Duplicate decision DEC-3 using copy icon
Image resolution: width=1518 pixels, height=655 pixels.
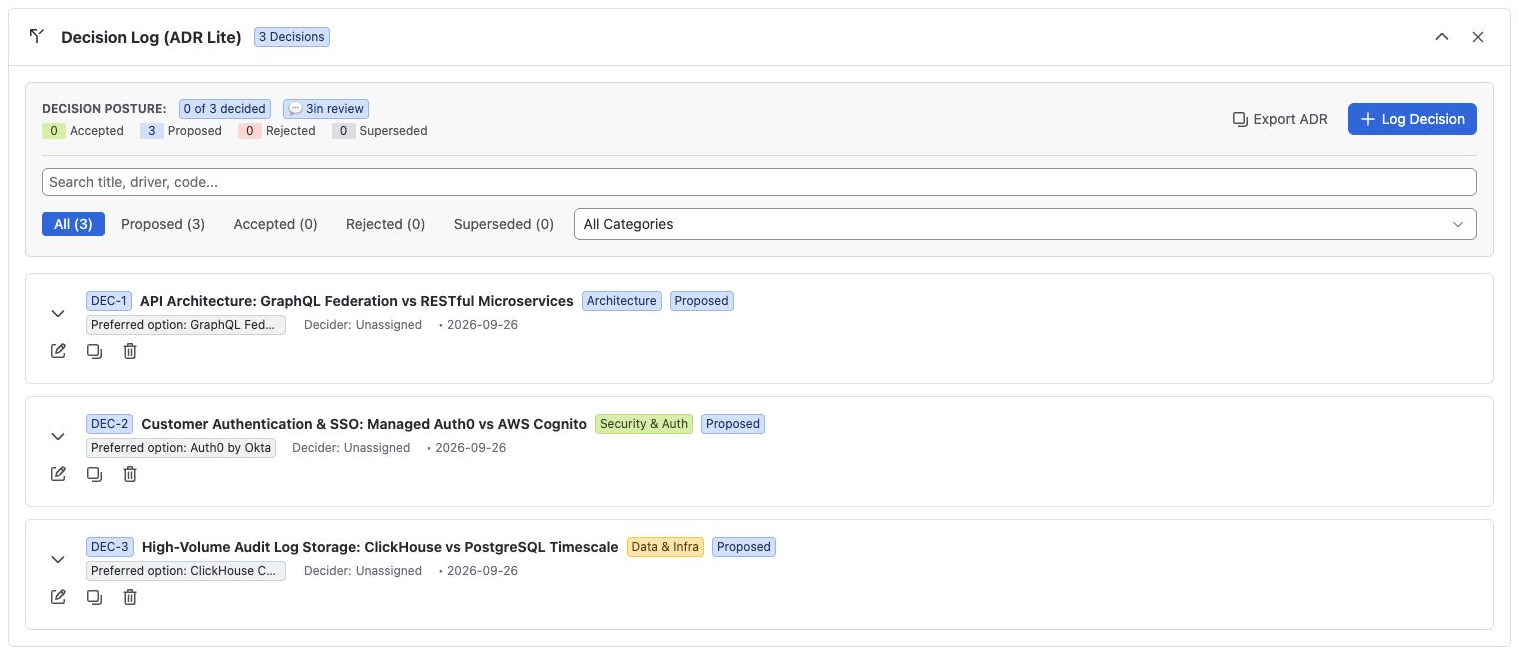[94, 597]
